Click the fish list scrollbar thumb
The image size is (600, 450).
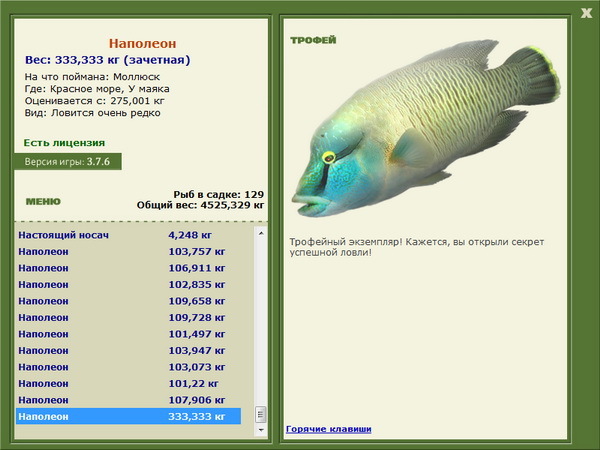(261, 414)
